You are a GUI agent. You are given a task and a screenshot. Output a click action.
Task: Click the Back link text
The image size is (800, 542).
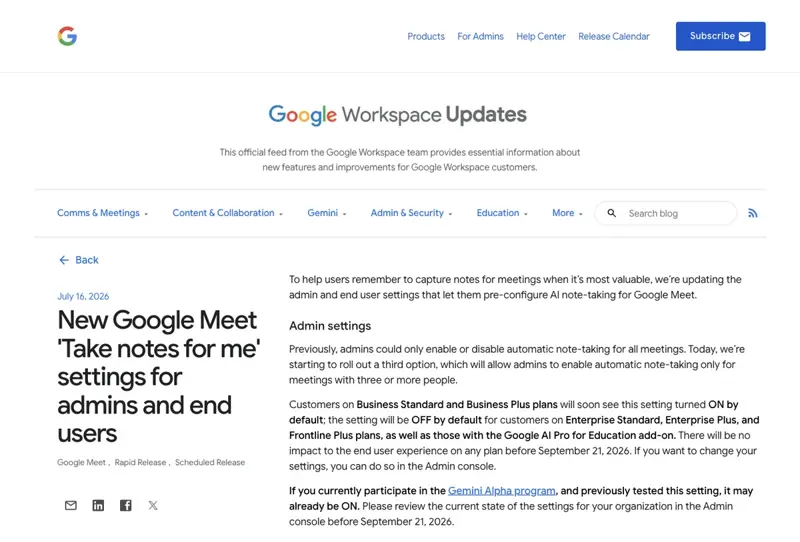(87, 260)
